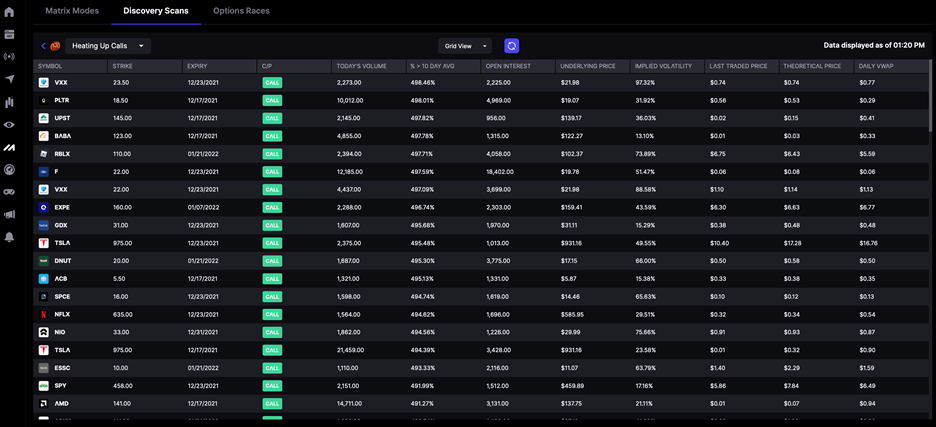Click the table vertical scrollbar thumb

[x=931, y=96]
